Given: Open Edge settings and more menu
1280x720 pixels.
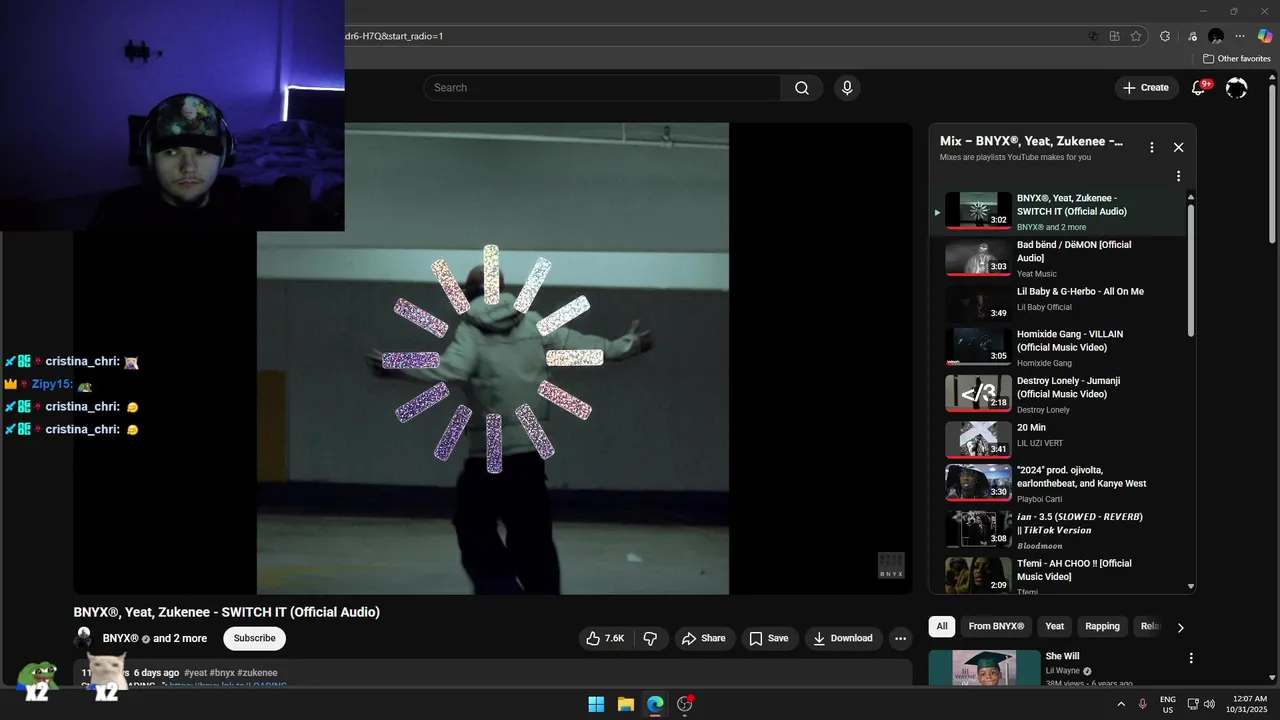Looking at the screenshot, I should tap(1241, 36).
